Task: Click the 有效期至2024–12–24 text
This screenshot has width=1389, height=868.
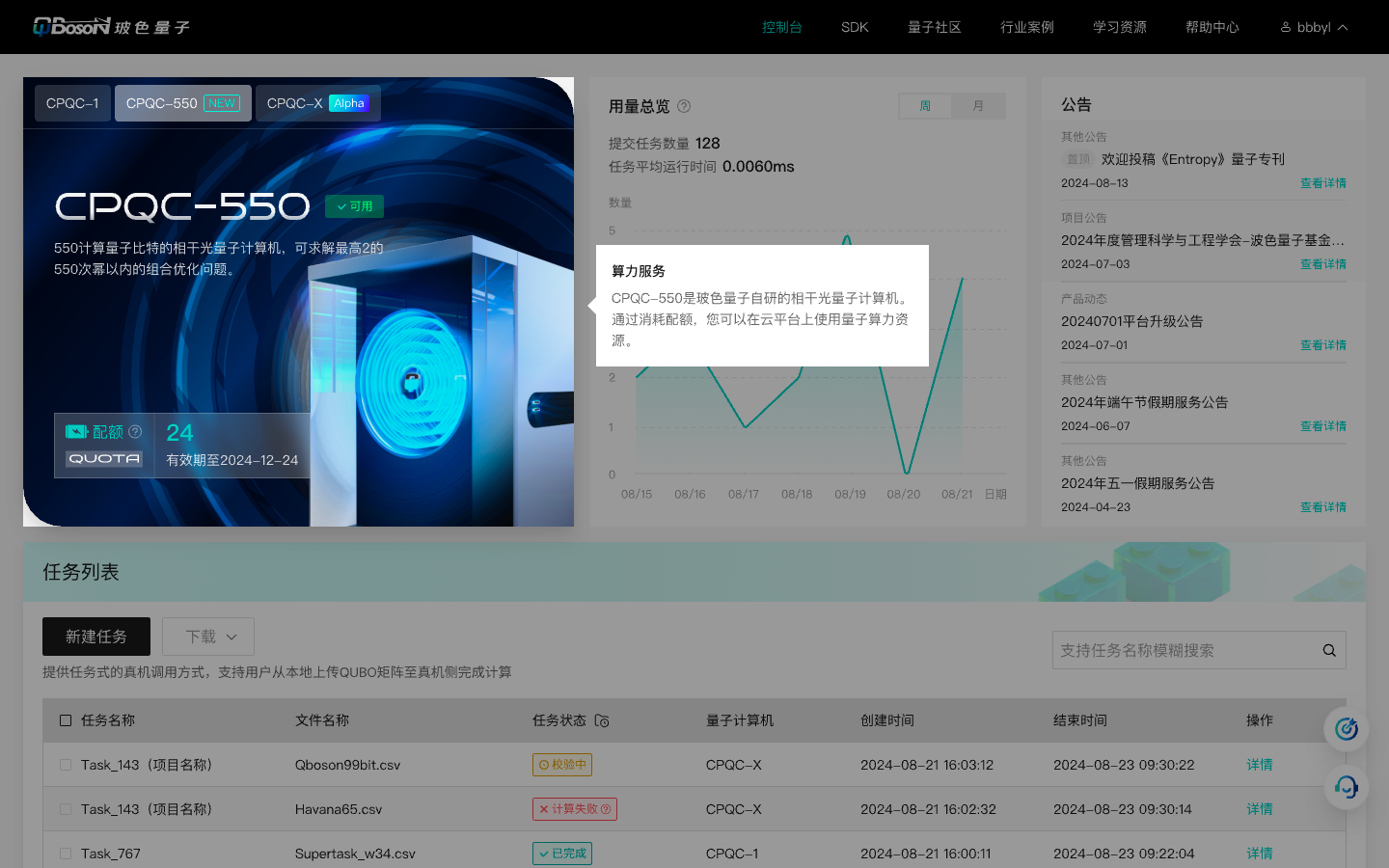Action: coord(232,460)
